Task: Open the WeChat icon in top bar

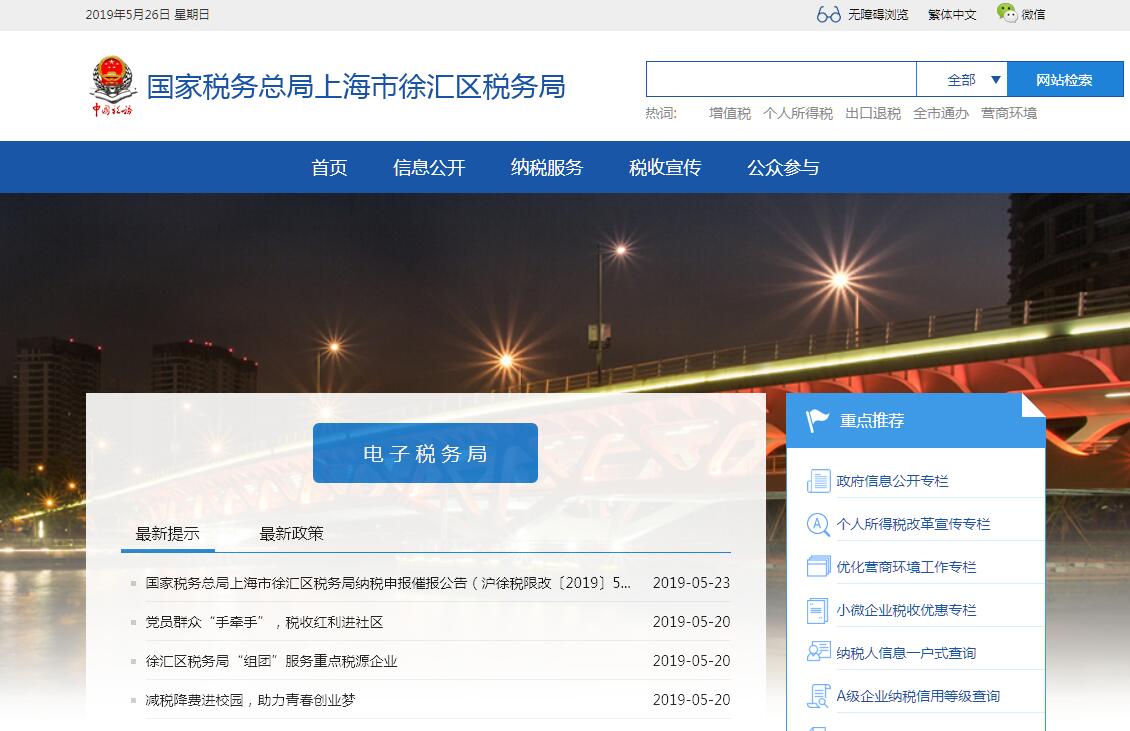Action: coord(1006,13)
